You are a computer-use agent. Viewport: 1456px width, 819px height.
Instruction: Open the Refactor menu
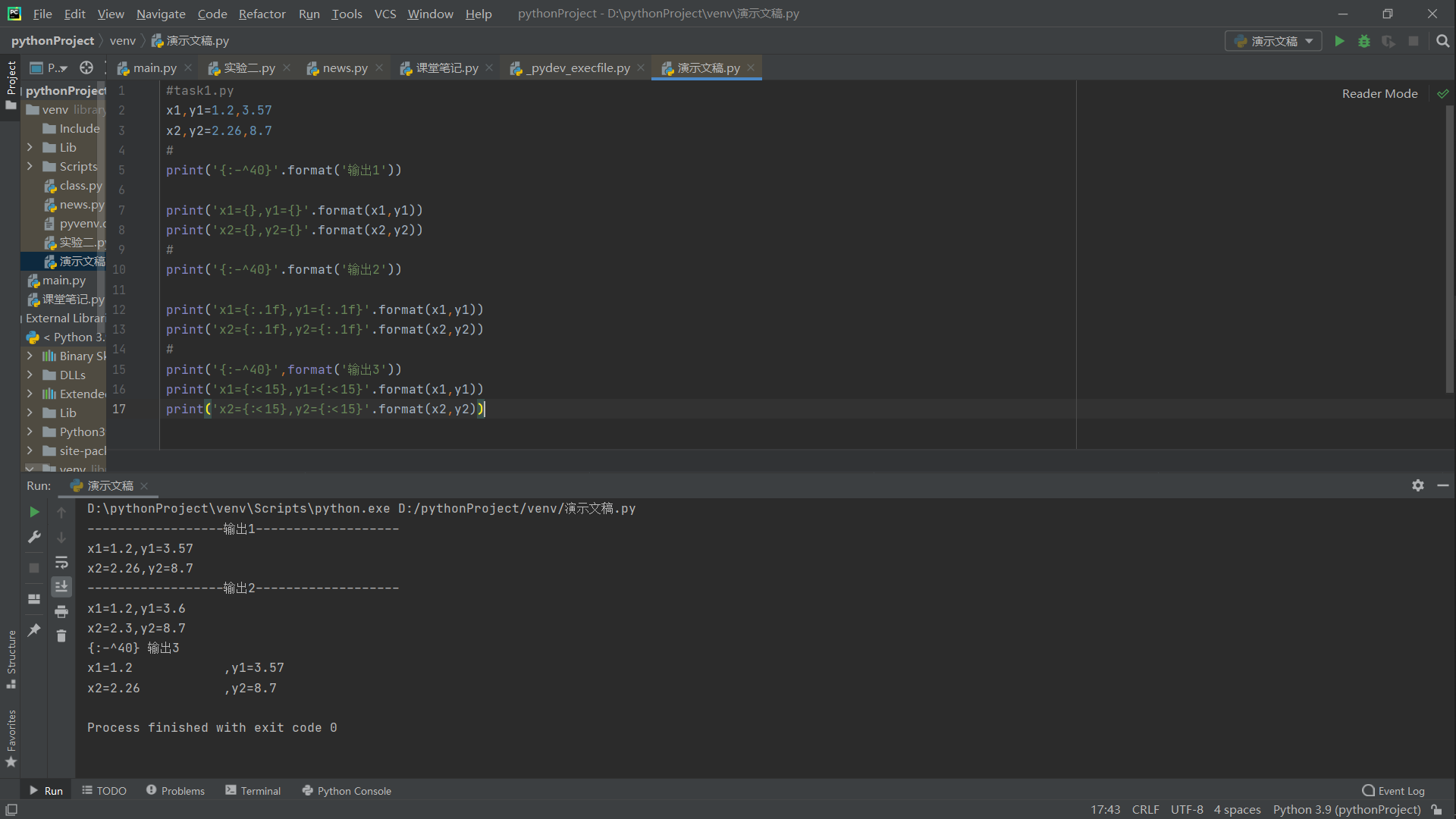click(262, 14)
